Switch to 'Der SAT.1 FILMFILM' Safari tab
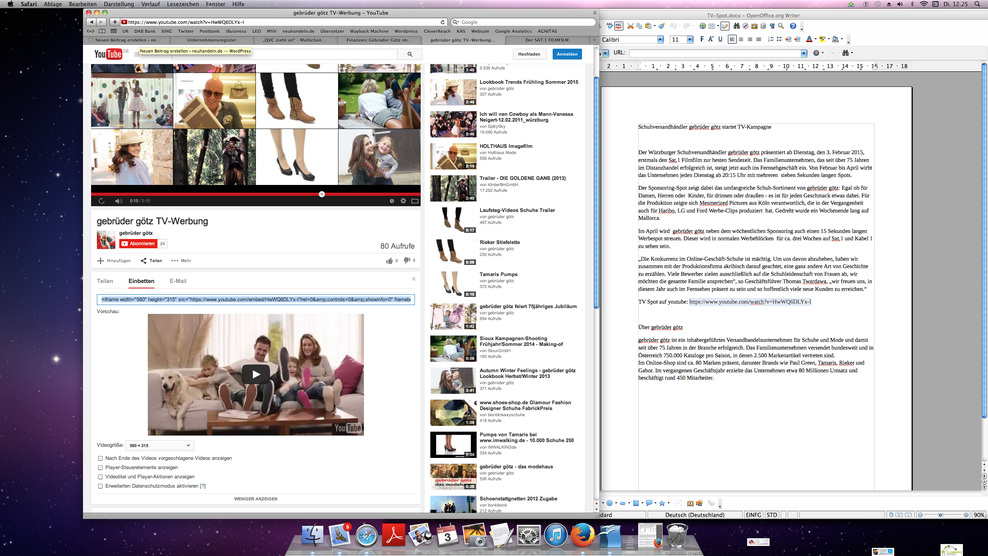The width and height of the screenshot is (988, 556). coord(546,40)
